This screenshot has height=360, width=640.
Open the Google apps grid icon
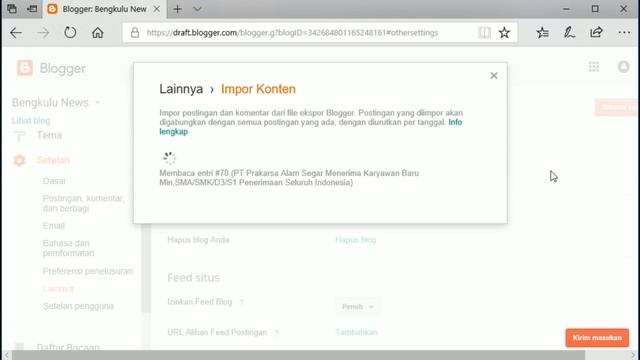tap(594, 67)
